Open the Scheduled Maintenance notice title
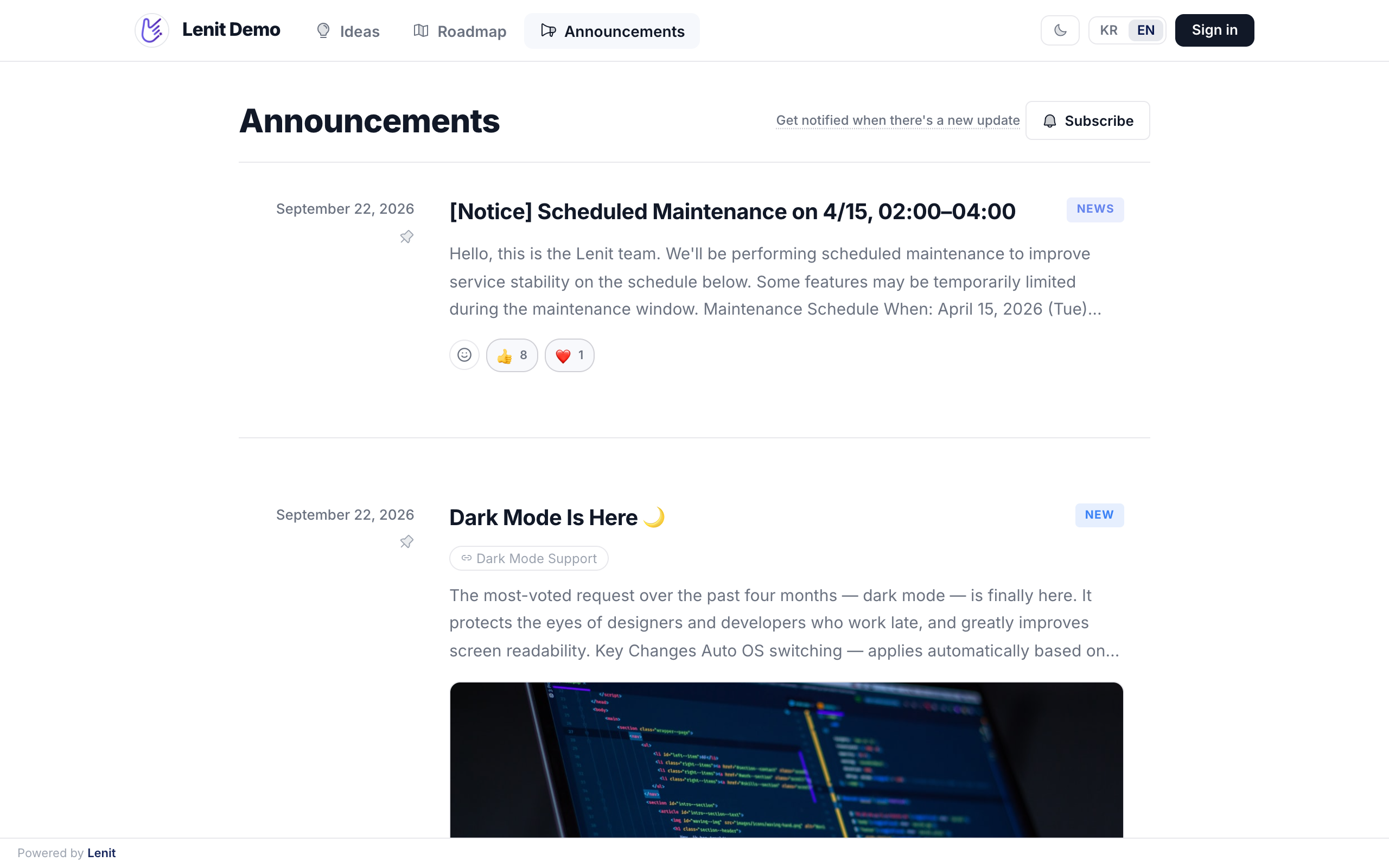 click(732, 211)
